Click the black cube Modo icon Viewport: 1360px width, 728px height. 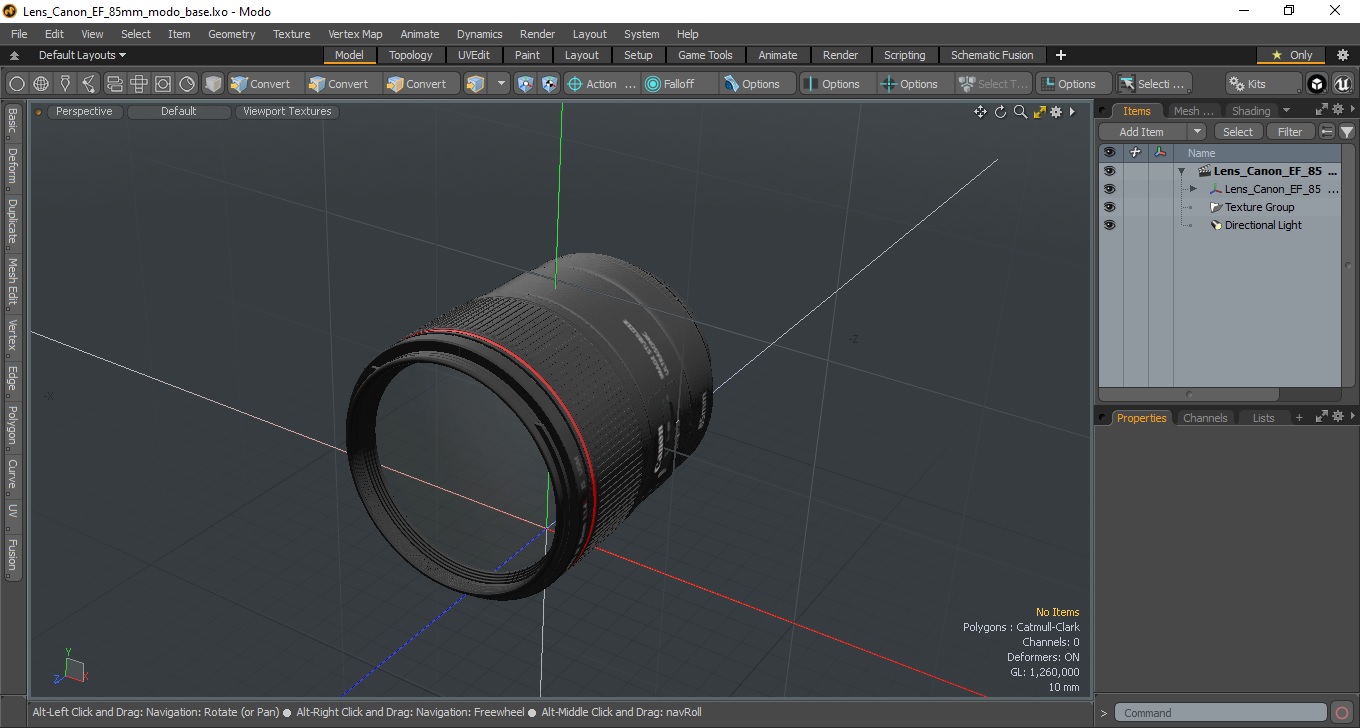(x=1317, y=84)
